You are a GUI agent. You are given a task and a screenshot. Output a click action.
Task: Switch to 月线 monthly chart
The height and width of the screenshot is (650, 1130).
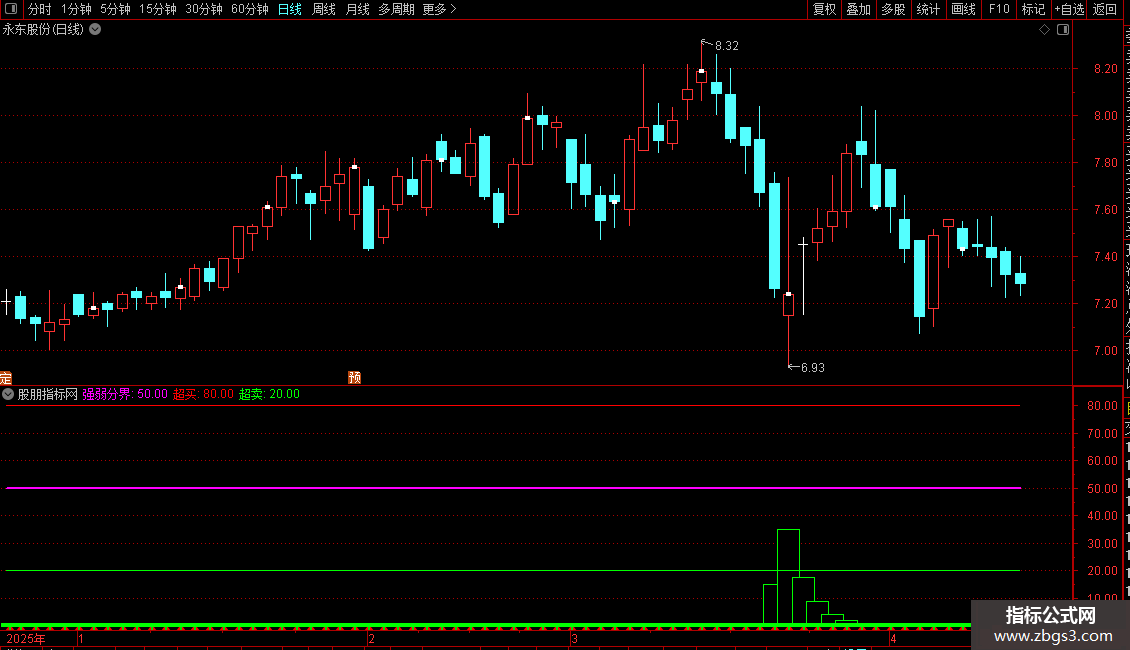357,9
